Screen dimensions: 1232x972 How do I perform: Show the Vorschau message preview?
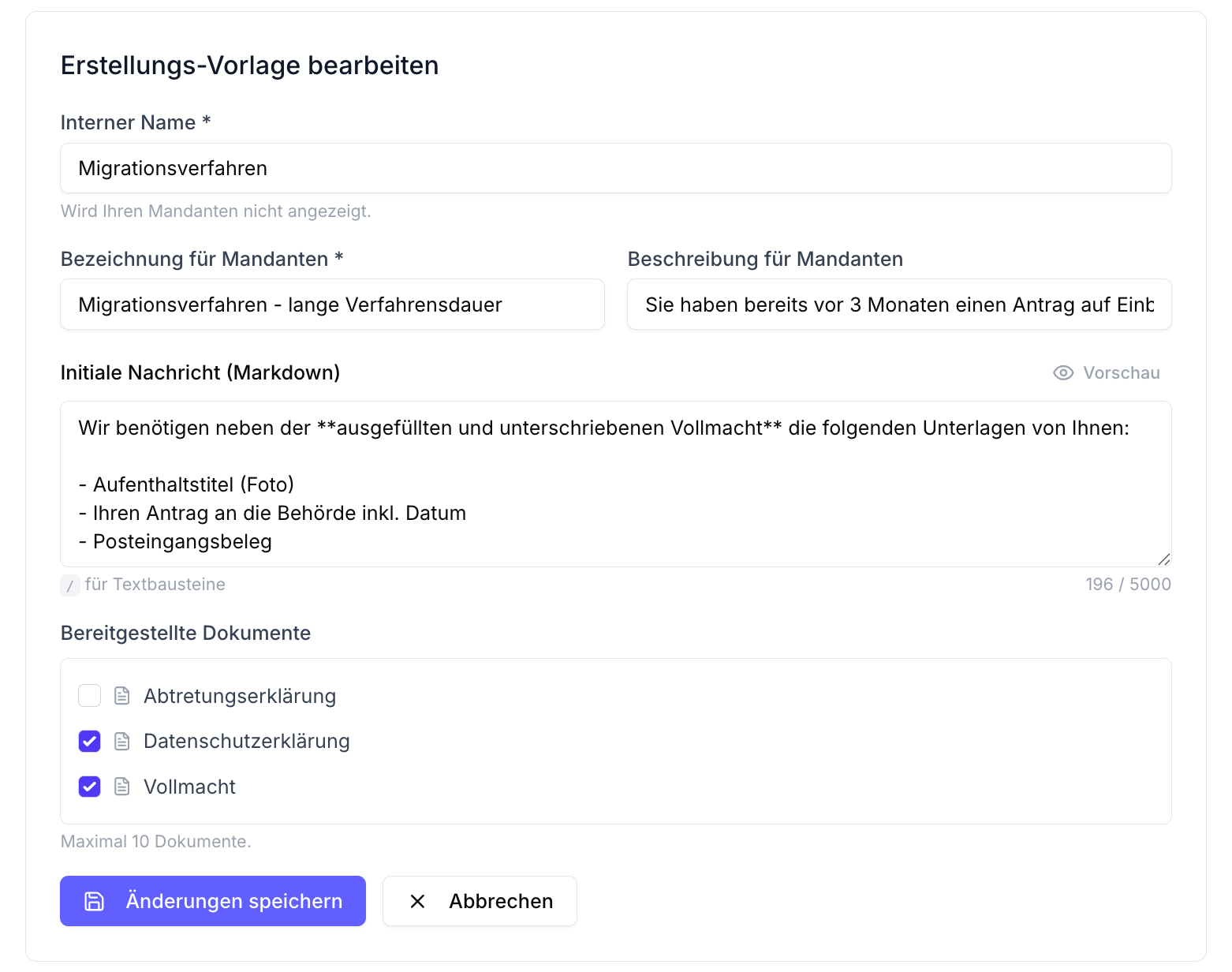tap(1107, 373)
